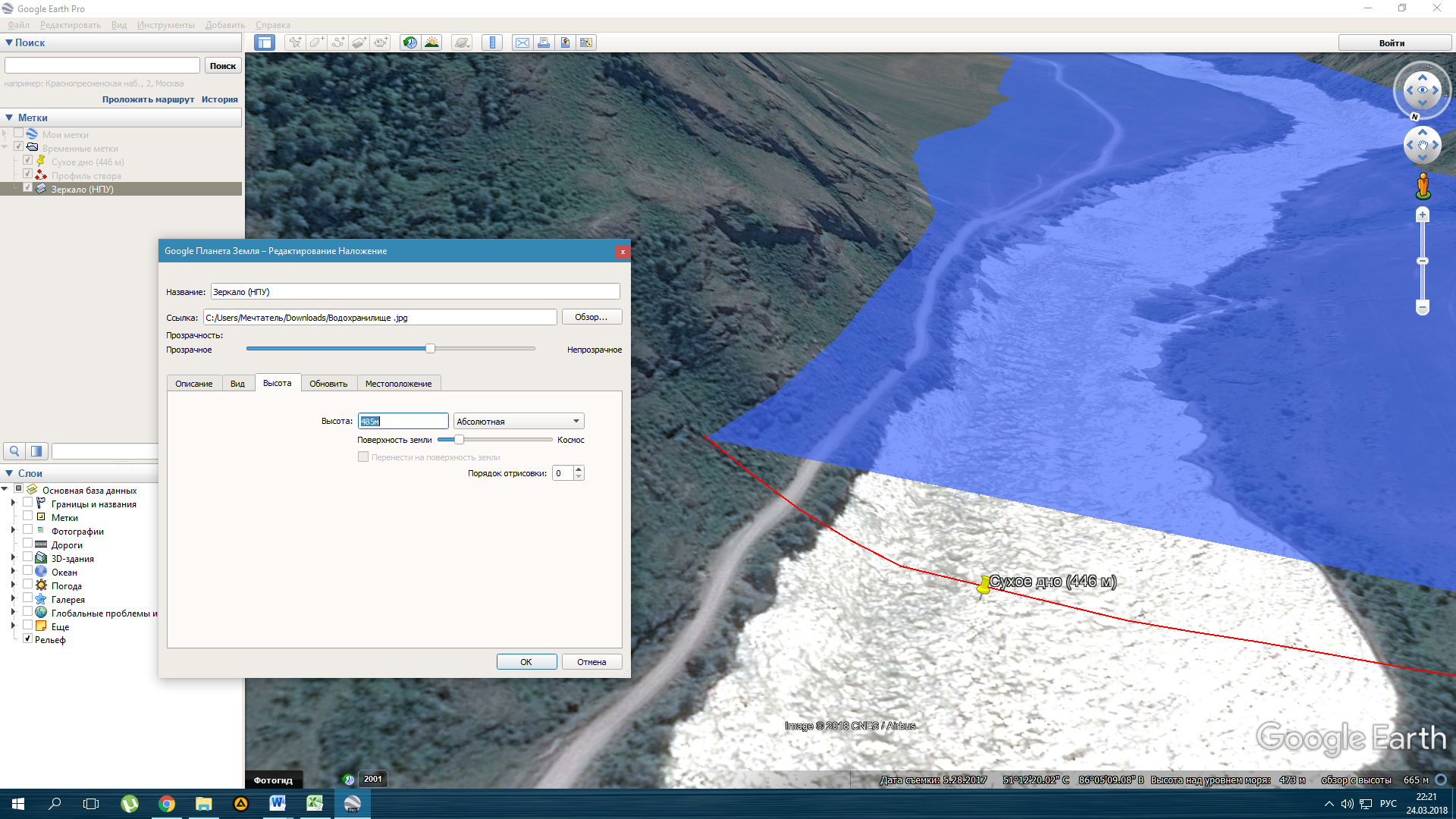Click the Print icon in toolbar
Image resolution: width=1456 pixels, height=819 pixels.
point(544,42)
